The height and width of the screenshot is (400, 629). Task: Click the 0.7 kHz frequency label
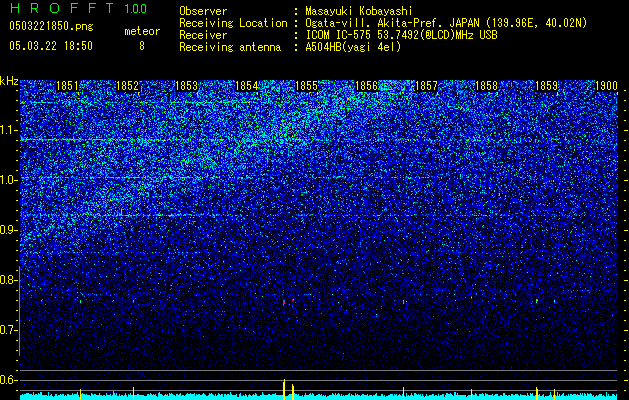click(x=9, y=330)
